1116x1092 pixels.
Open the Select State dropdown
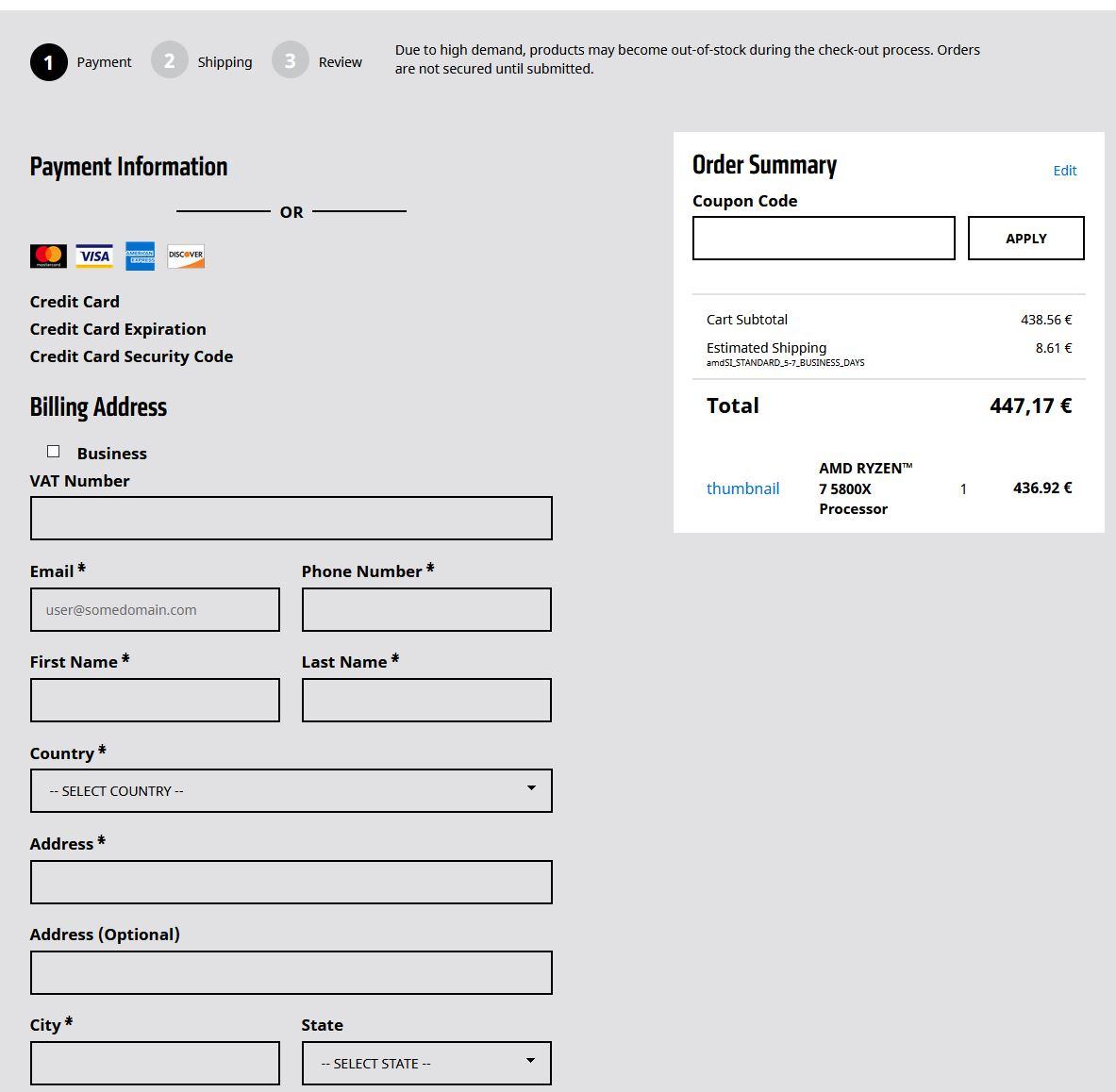426,1063
